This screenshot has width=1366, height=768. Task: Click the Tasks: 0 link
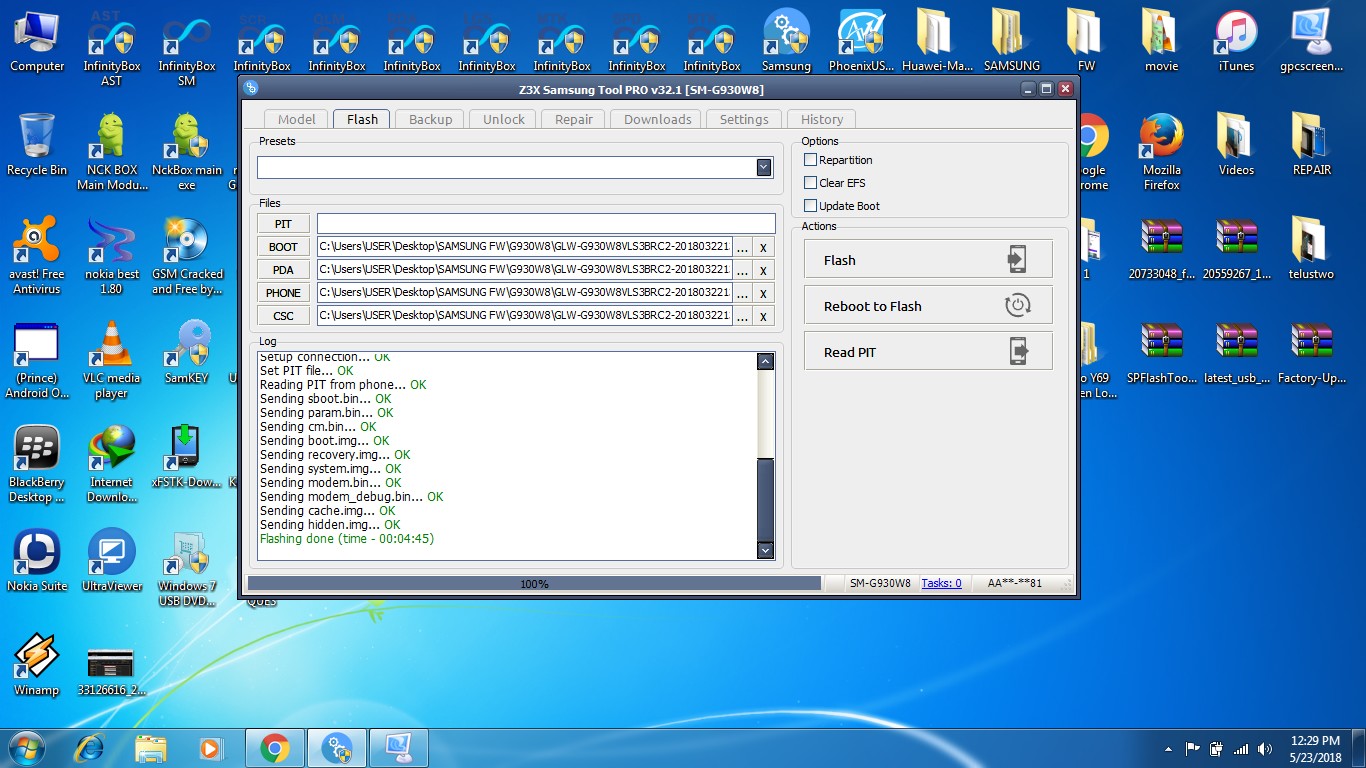tap(941, 583)
